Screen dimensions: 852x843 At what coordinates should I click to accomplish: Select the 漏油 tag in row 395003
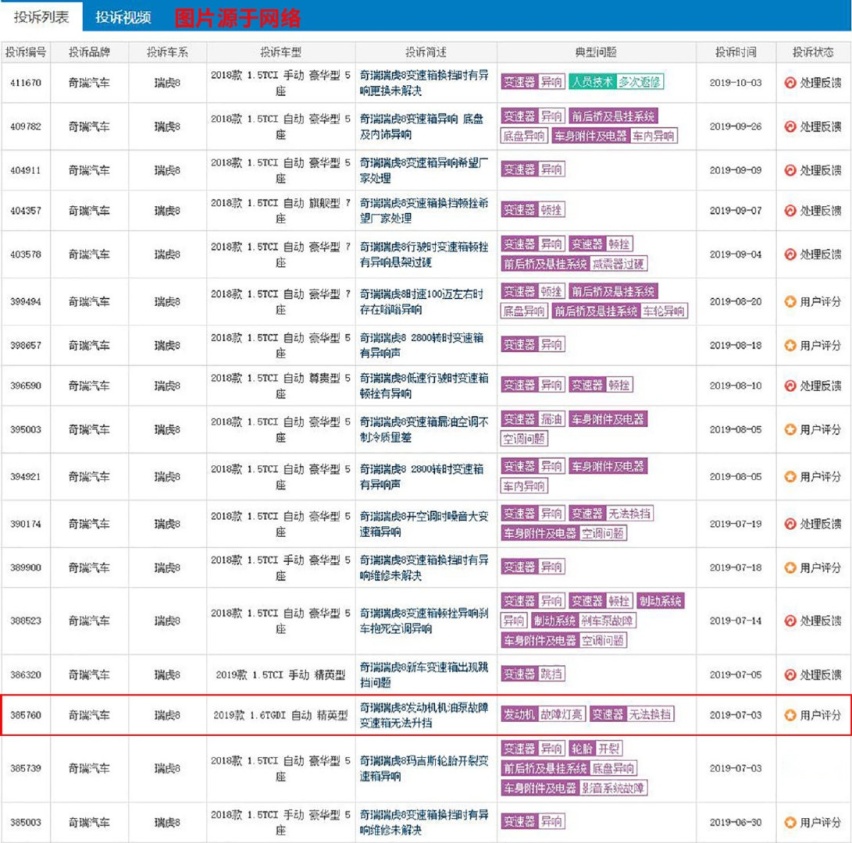552,419
